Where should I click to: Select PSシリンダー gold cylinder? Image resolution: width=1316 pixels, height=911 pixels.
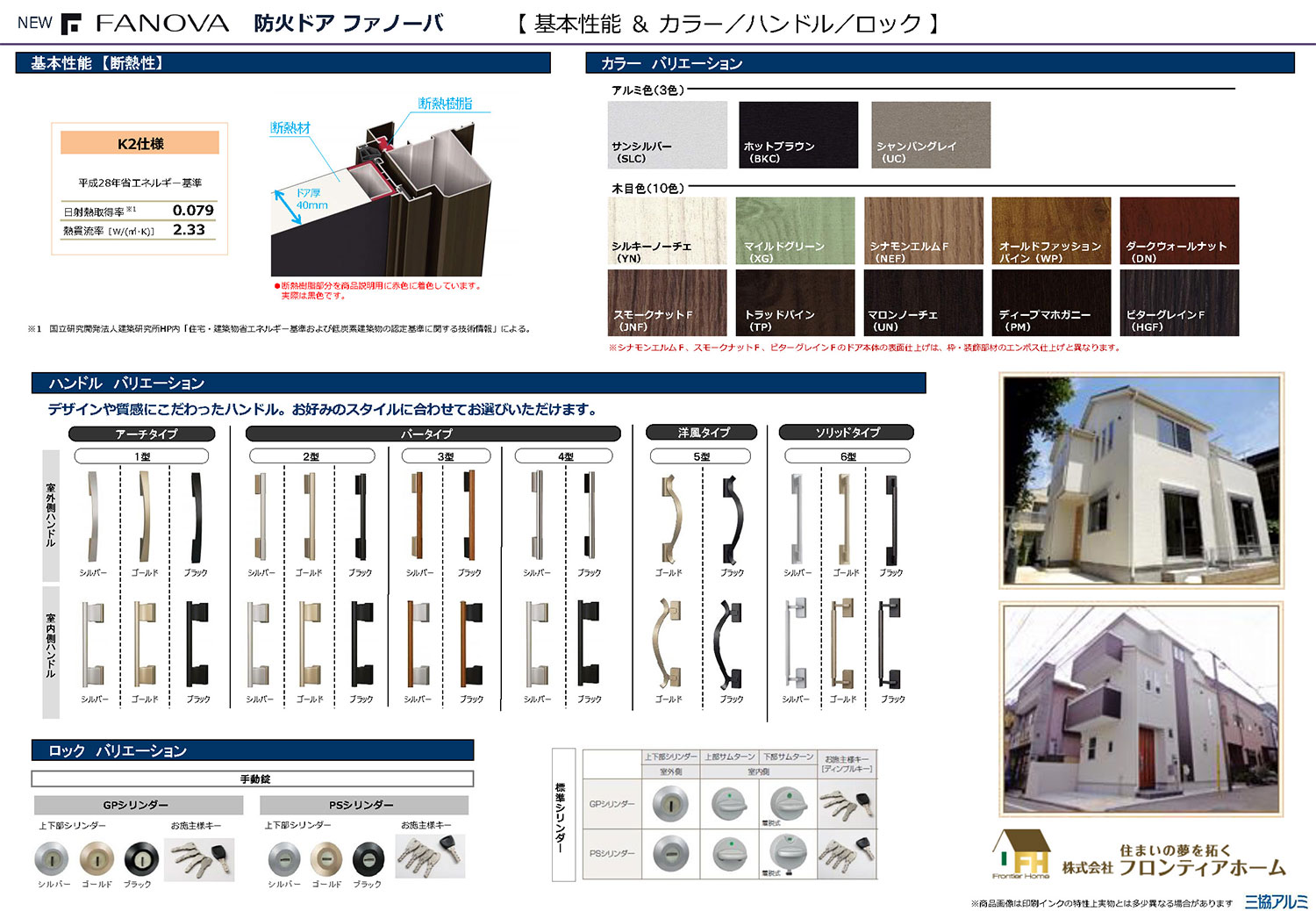(x=326, y=859)
